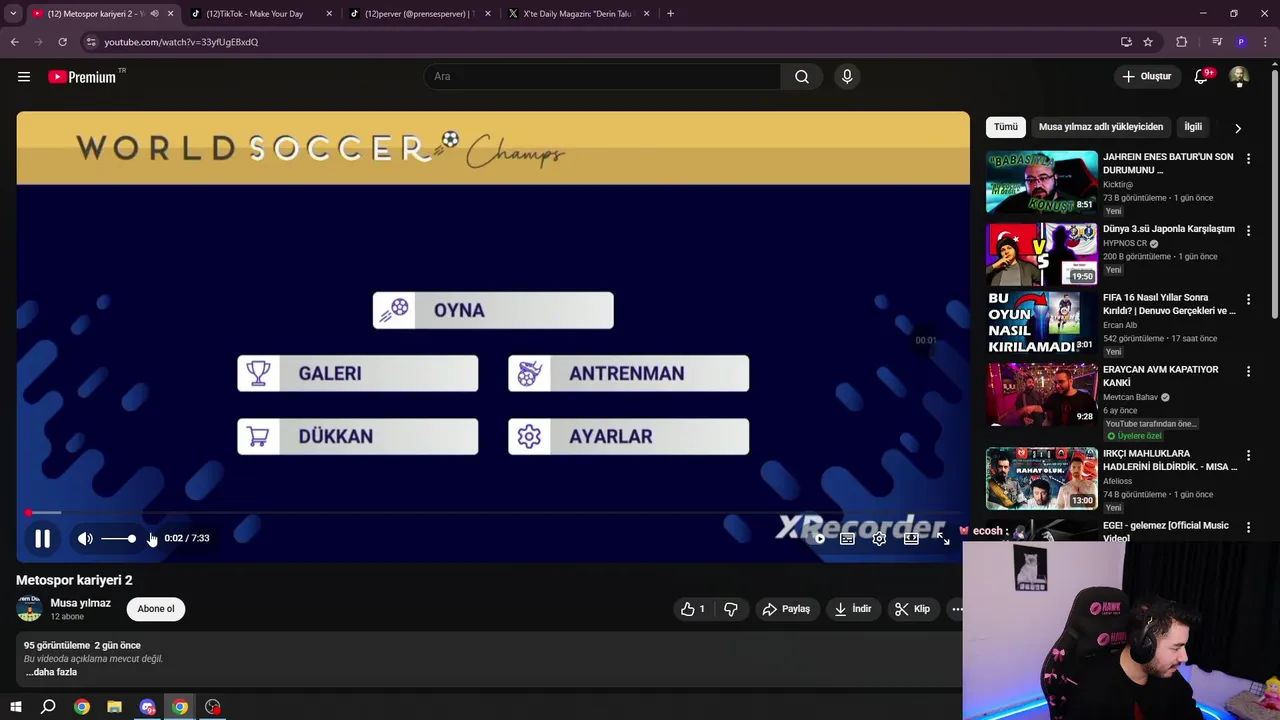The image size is (1280, 720).
Task: Open more actions ellipsis under video
Action: pos(957,609)
